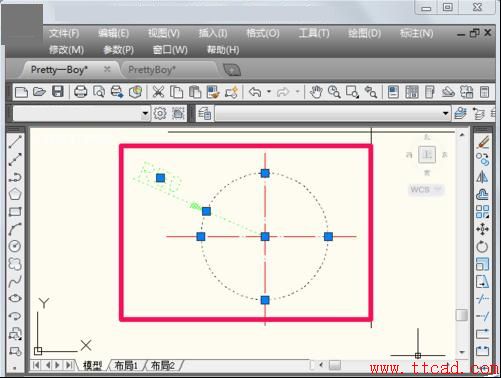
Task: Open the 修改(M) menu
Action: pos(66,50)
